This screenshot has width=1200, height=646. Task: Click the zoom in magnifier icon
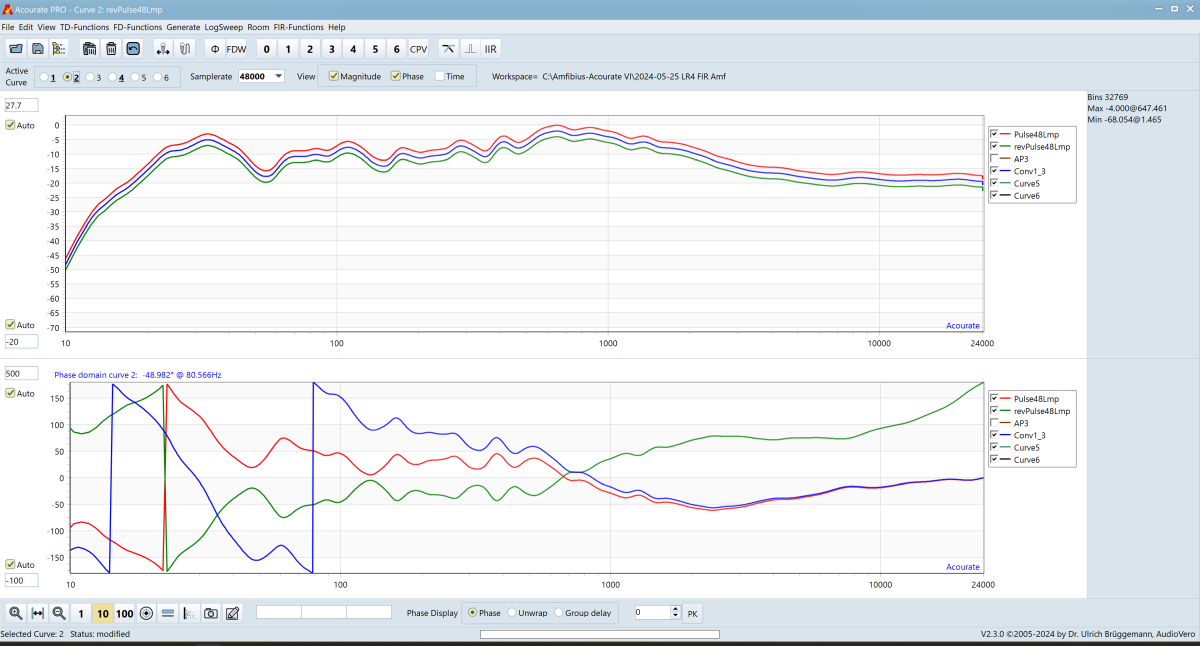coord(16,613)
